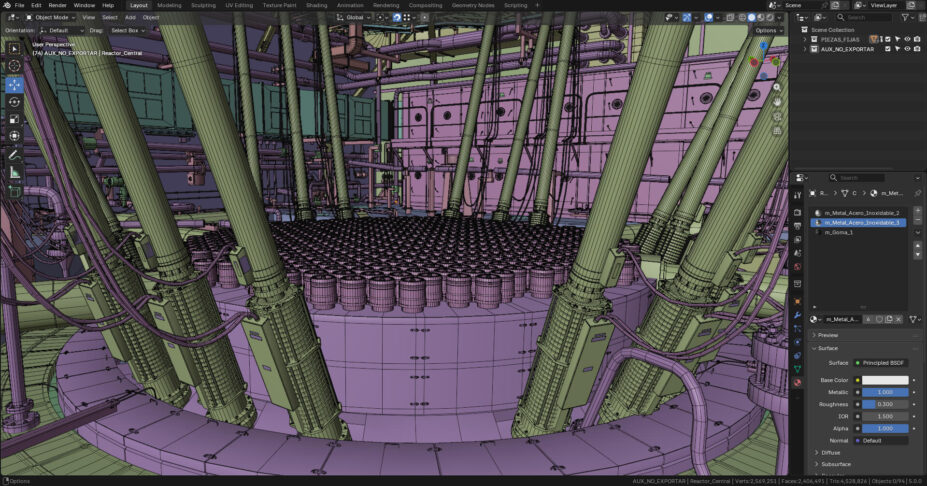Viewport: 927px width, 486px height.
Task: Adjust the Metallic slider
Action: (x=885, y=393)
